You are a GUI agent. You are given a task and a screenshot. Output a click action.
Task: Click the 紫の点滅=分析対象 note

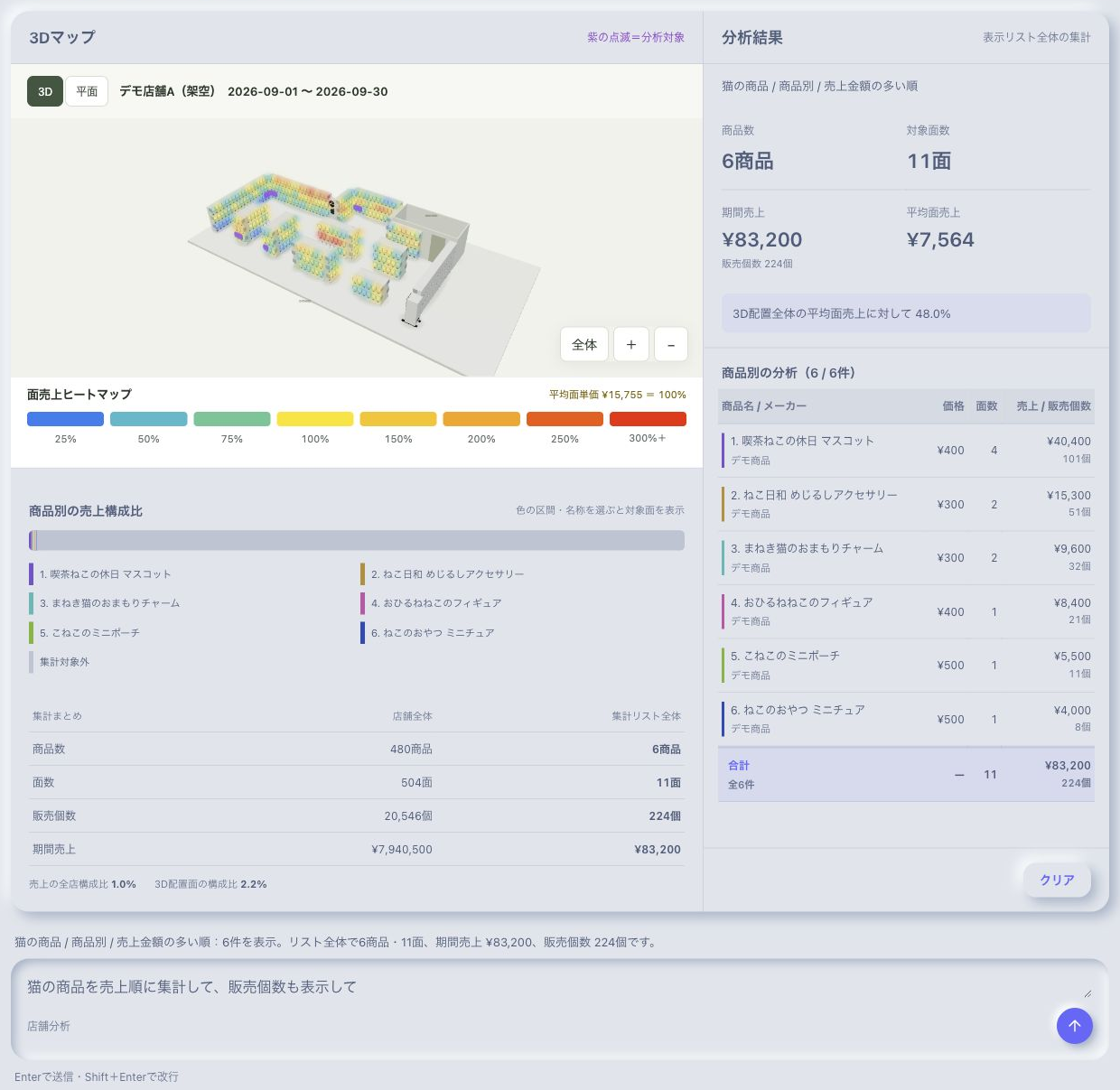tap(636, 37)
